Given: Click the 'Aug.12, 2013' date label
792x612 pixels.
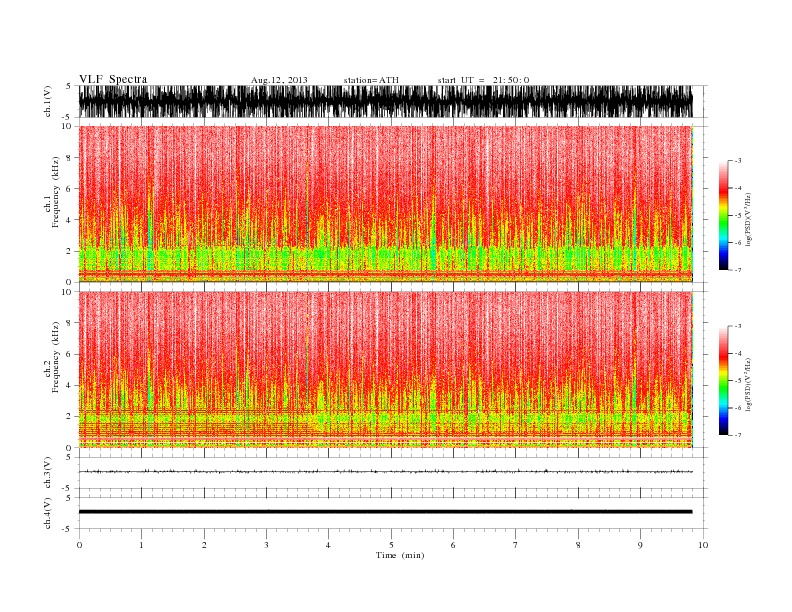Looking at the screenshot, I should coord(279,80).
